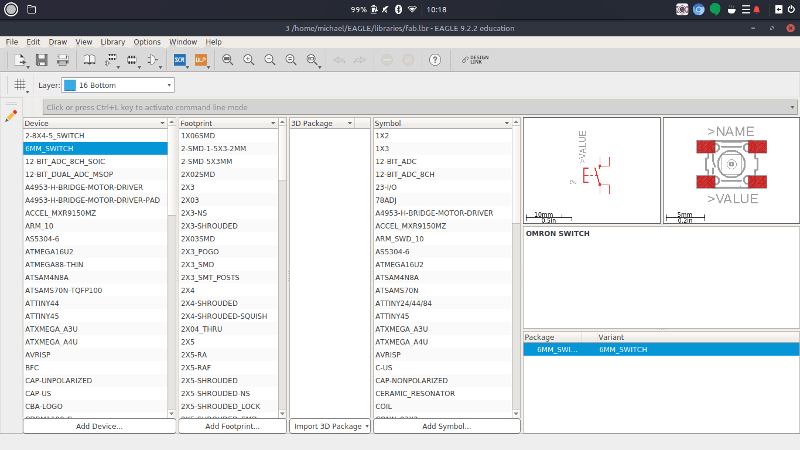This screenshot has height=450, width=800.
Task: Open the Draw menu
Action: (58, 42)
